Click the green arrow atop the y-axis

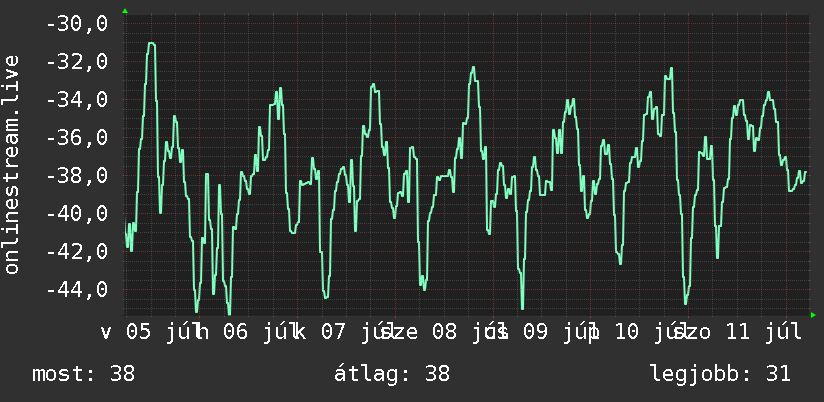pyautogui.click(x=125, y=11)
